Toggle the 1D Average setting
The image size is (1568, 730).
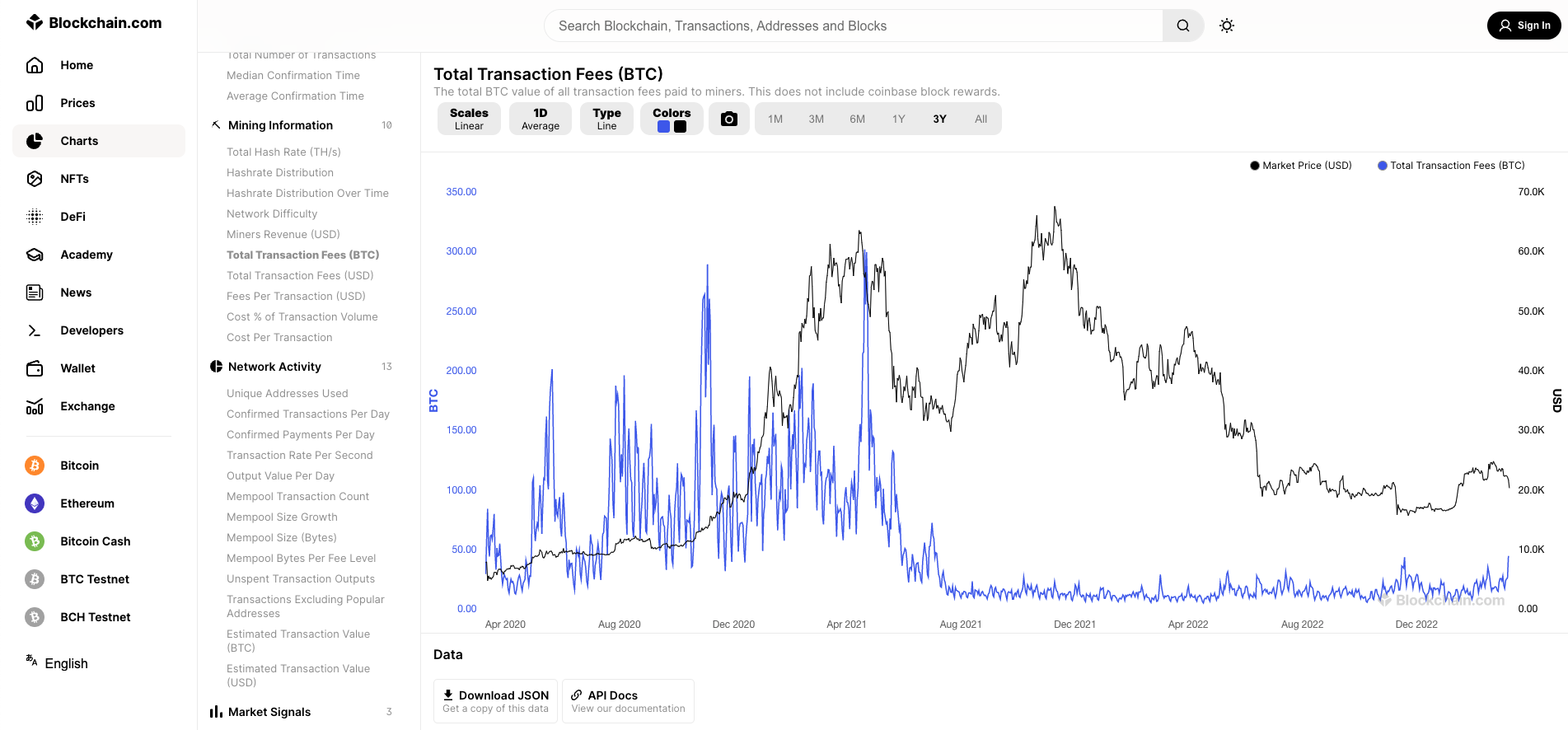541,119
